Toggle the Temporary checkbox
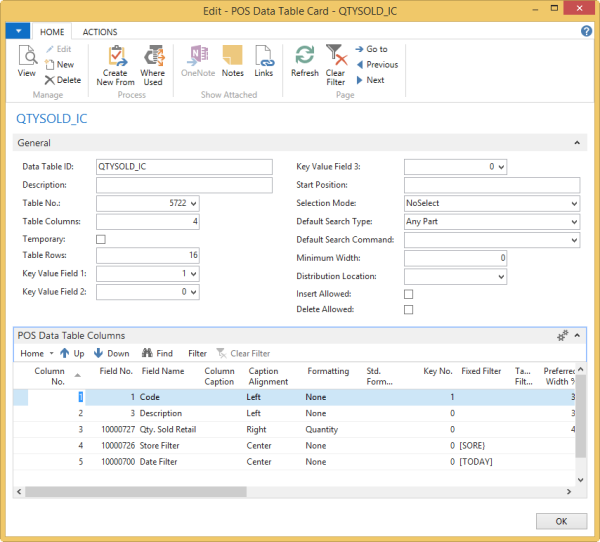The height and width of the screenshot is (542, 600). pos(101,240)
